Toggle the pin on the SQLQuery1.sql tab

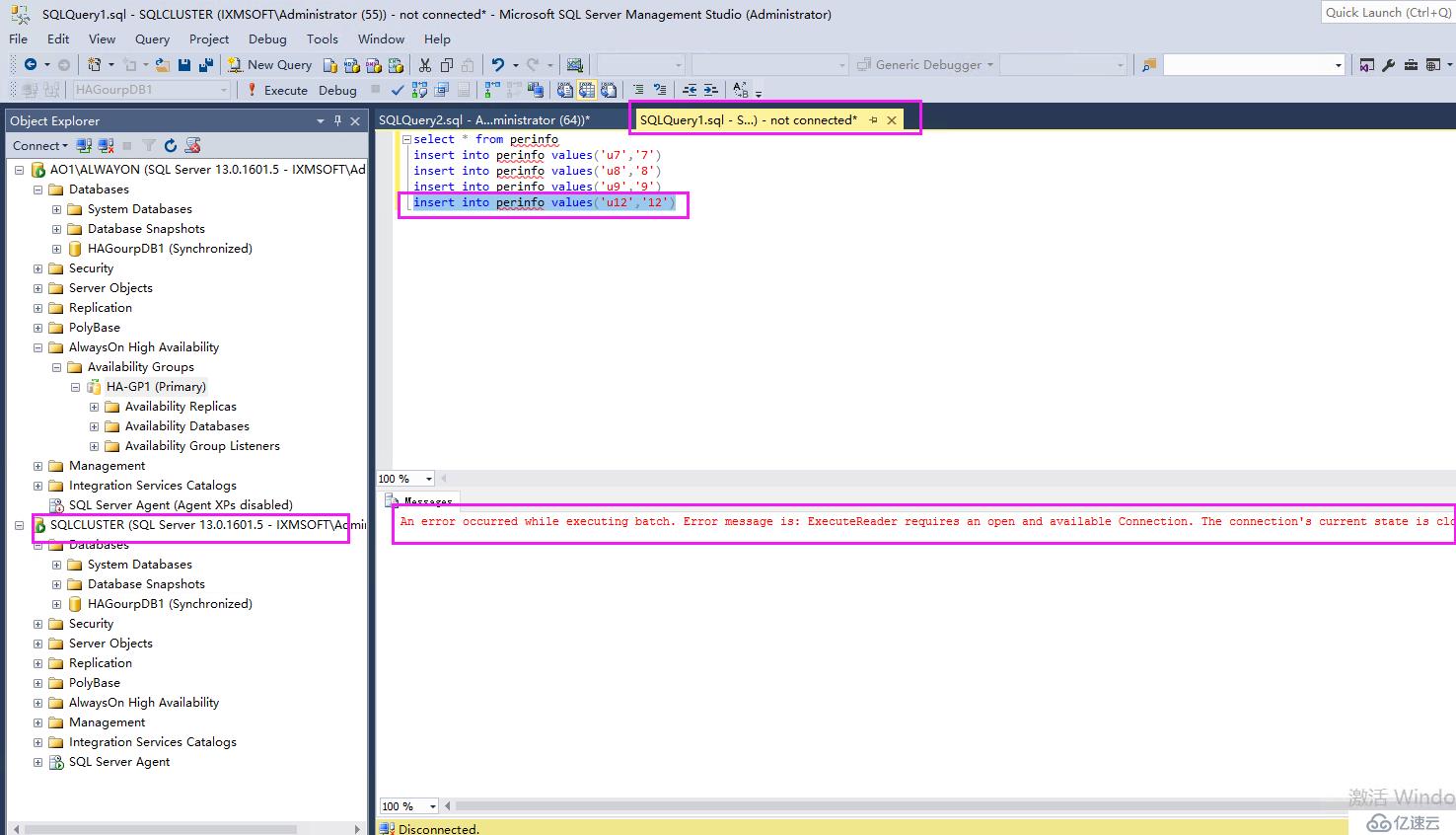tap(873, 120)
